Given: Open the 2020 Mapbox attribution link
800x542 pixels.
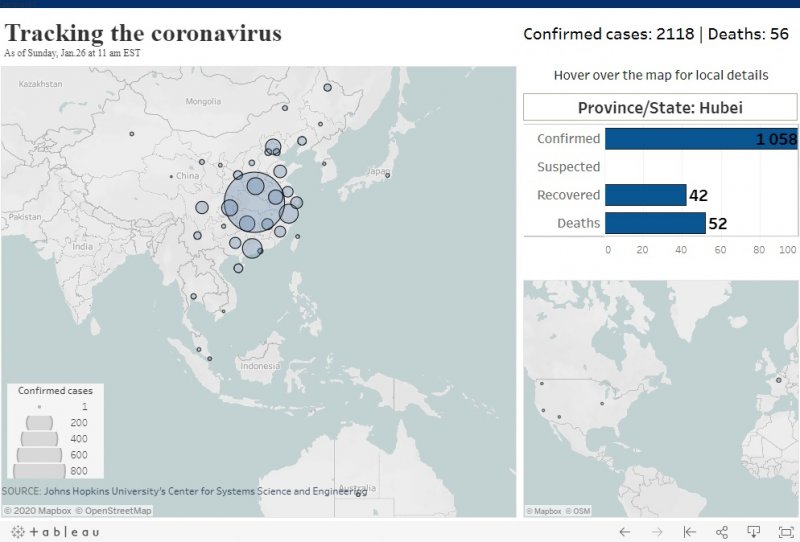Looking at the screenshot, I should coord(38,510).
